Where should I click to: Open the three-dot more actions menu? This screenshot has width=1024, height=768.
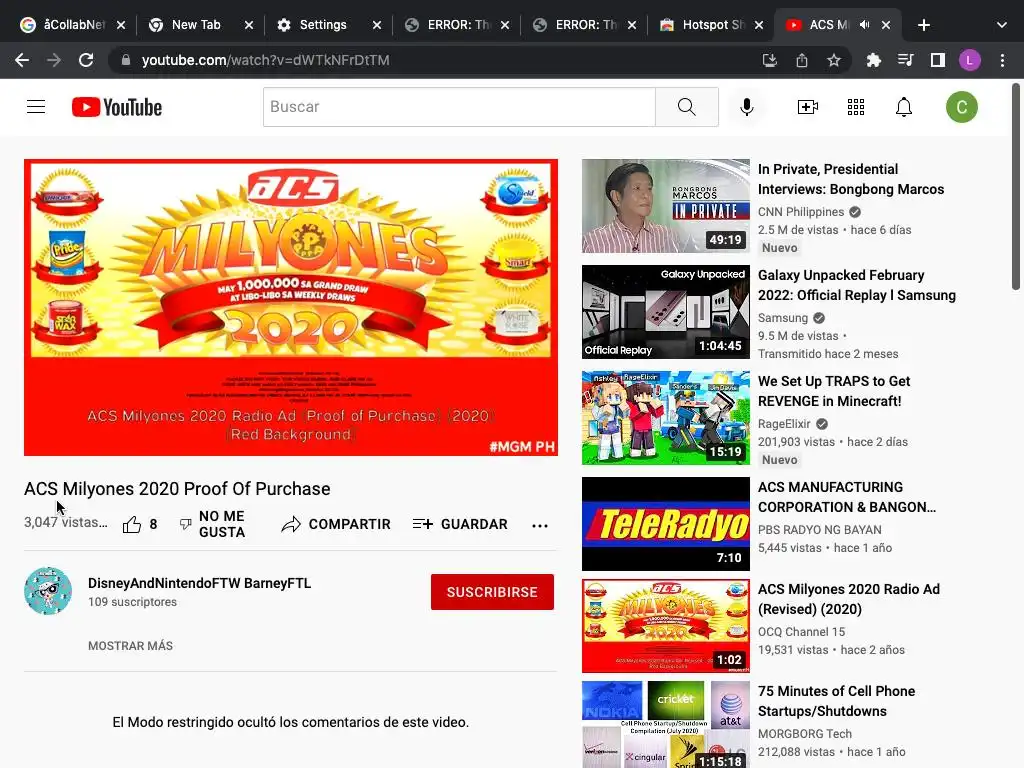pos(539,525)
